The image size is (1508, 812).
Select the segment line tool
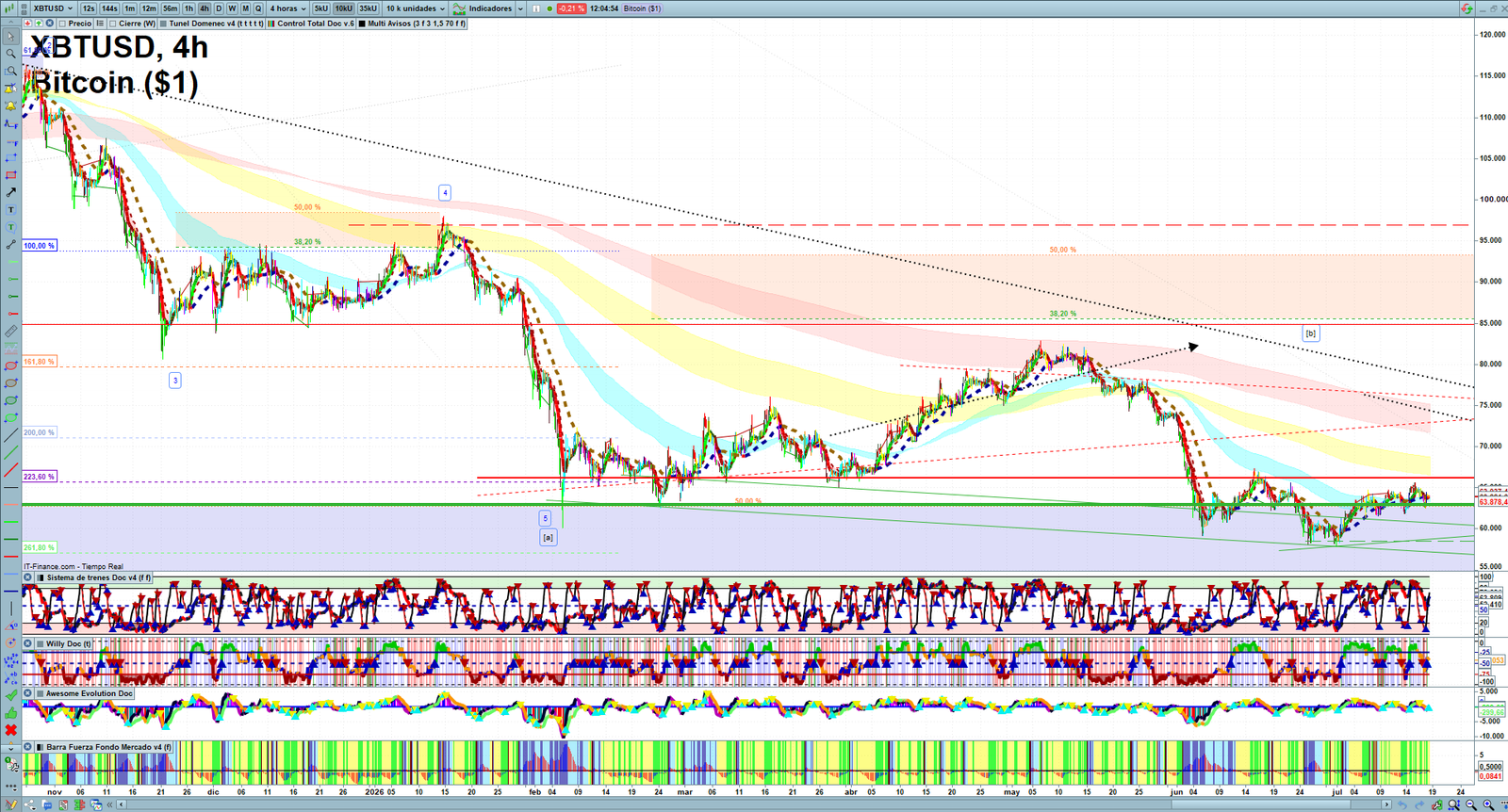coord(10,244)
